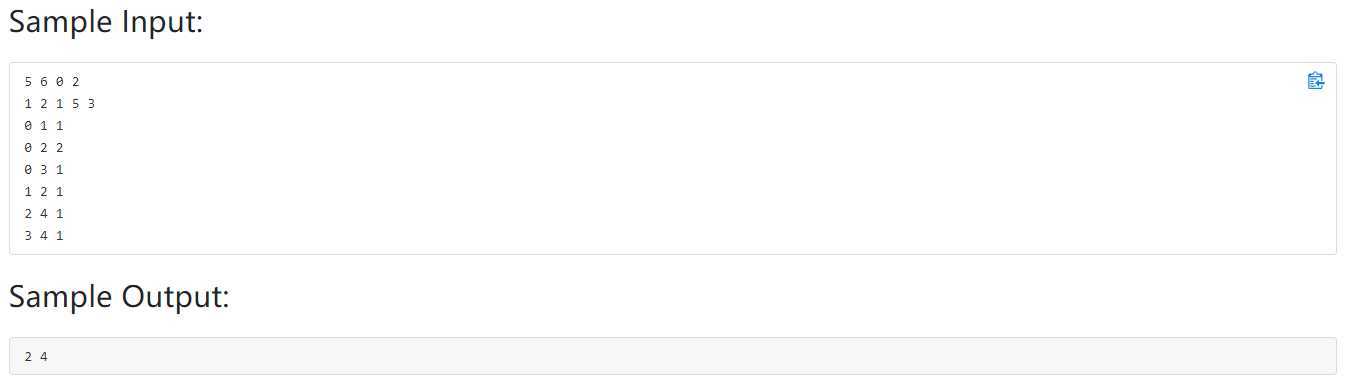The height and width of the screenshot is (383, 1356).
Task: Click the 6 in the first input line
Action: pyautogui.click(x=44, y=81)
